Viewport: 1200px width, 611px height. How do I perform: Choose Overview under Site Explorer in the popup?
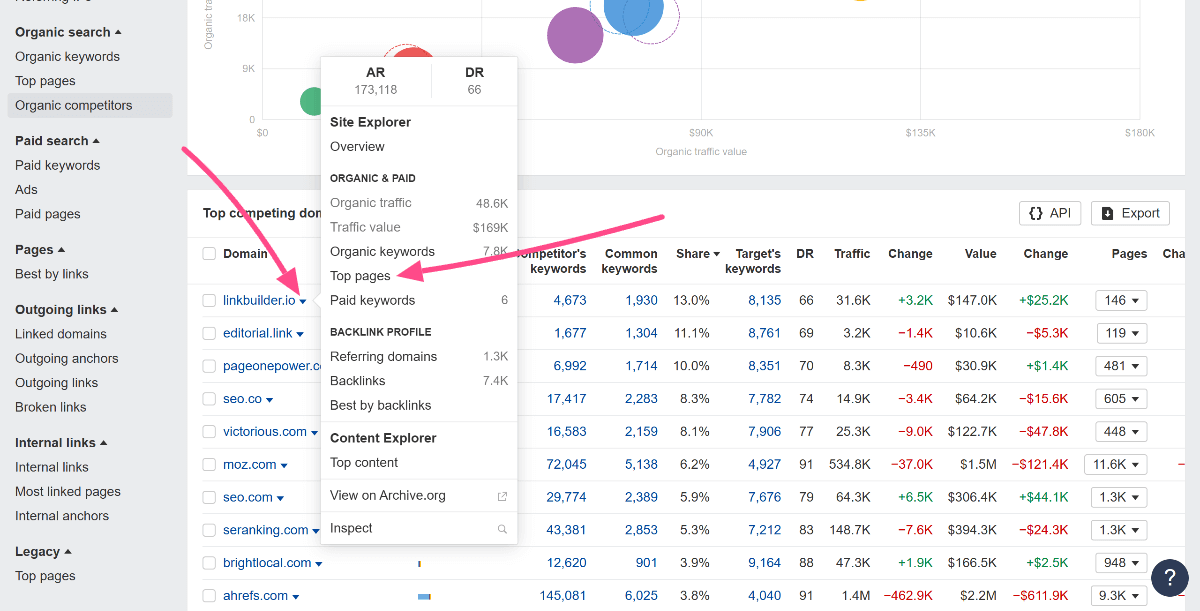(357, 147)
